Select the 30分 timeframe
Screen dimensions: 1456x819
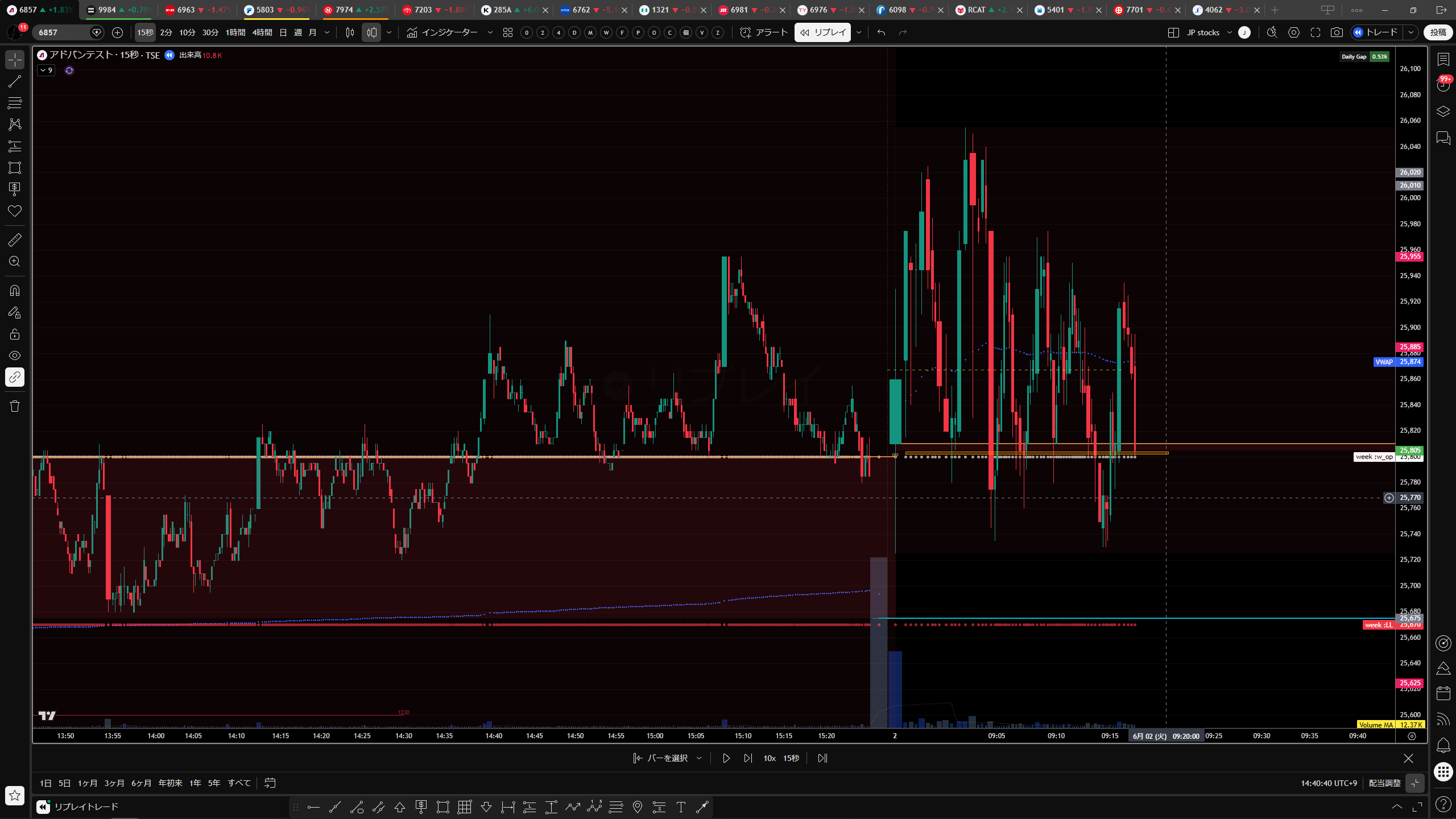210,32
